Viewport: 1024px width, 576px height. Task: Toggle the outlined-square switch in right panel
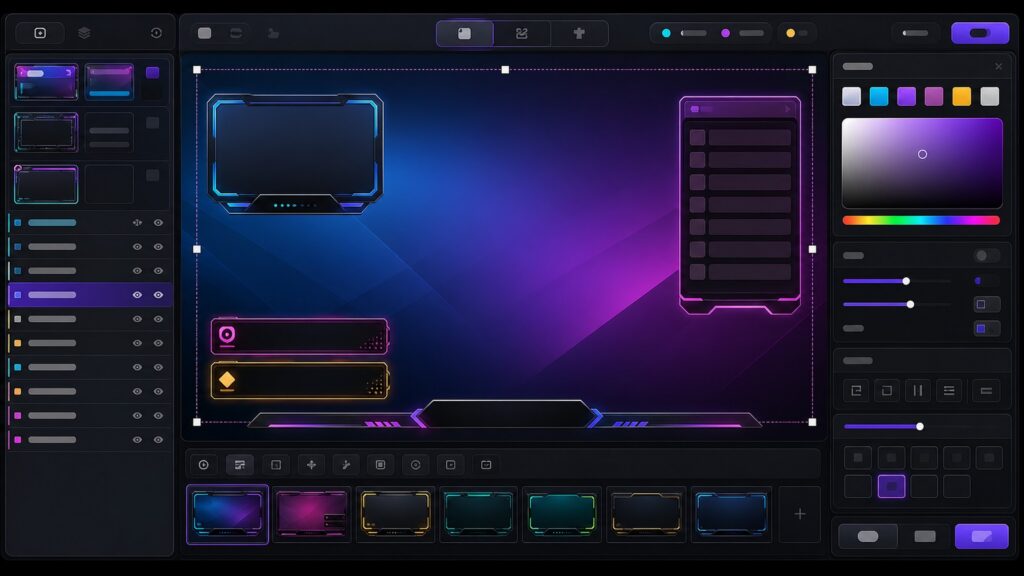click(x=986, y=304)
